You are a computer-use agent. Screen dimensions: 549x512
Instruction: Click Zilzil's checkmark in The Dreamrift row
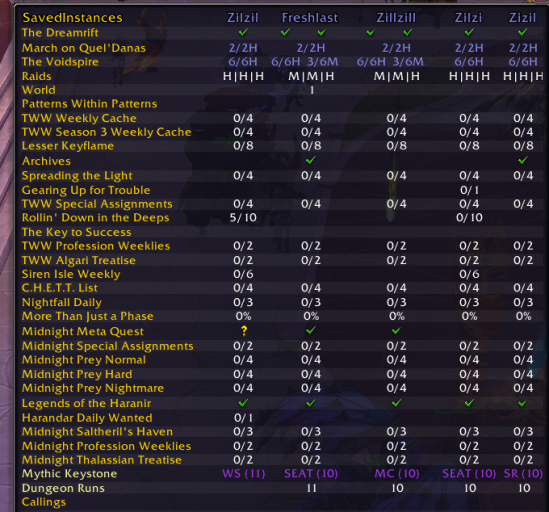click(243, 32)
